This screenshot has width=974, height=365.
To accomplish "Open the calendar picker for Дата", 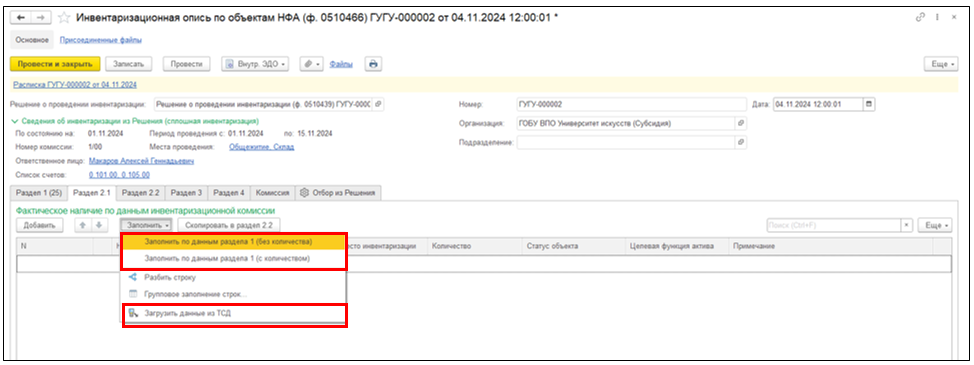I will click(869, 104).
